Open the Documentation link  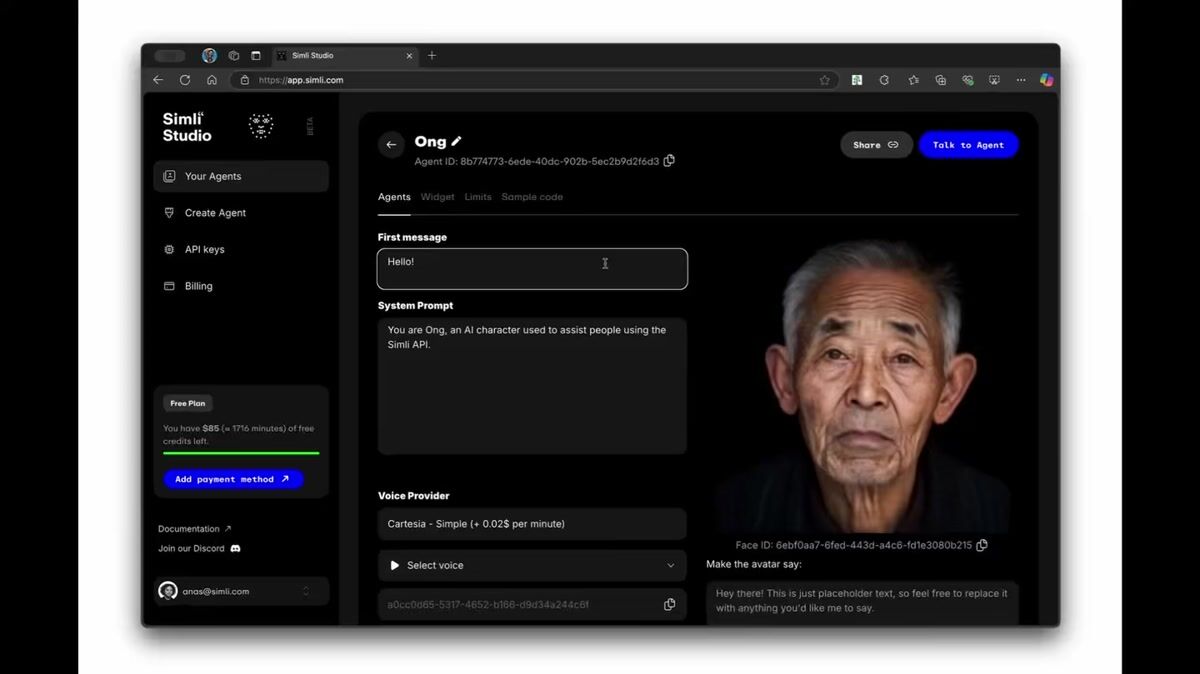194,529
